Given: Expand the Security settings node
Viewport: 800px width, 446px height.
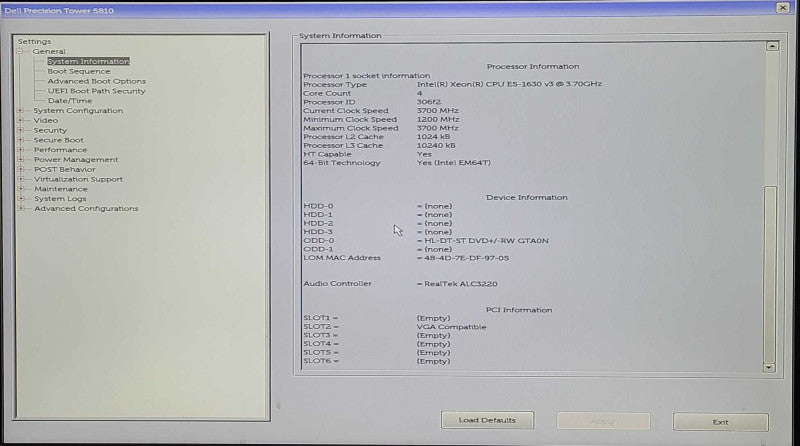Looking at the screenshot, I should tap(20, 130).
